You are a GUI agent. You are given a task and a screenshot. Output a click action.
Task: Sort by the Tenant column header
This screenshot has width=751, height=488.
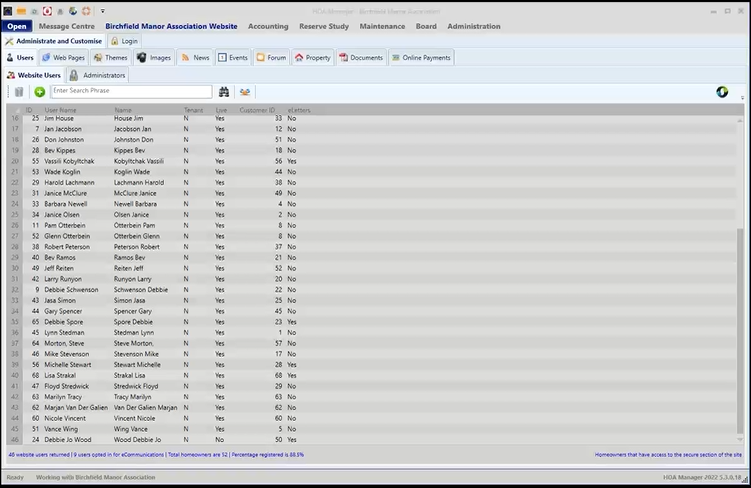pos(193,110)
